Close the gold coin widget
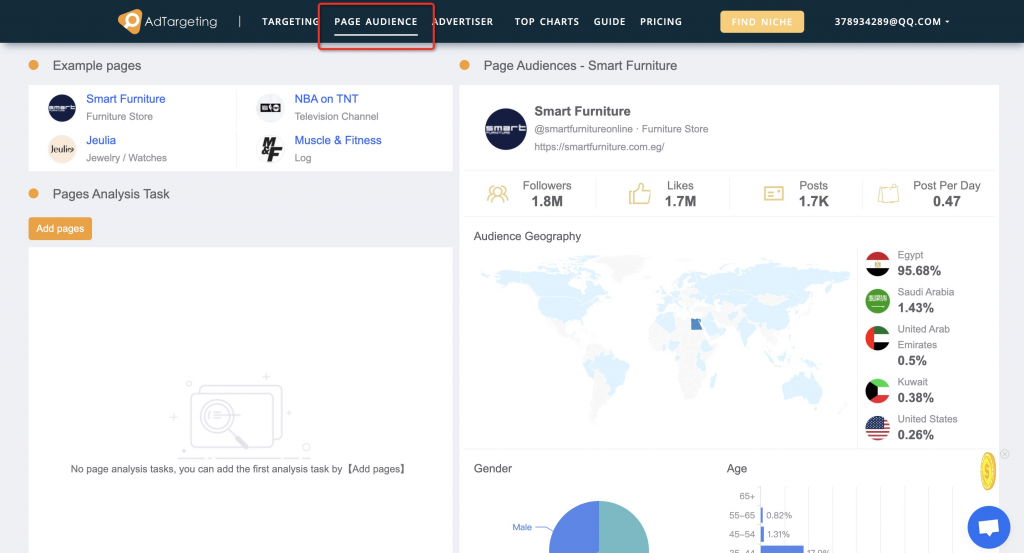 tap(1004, 454)
